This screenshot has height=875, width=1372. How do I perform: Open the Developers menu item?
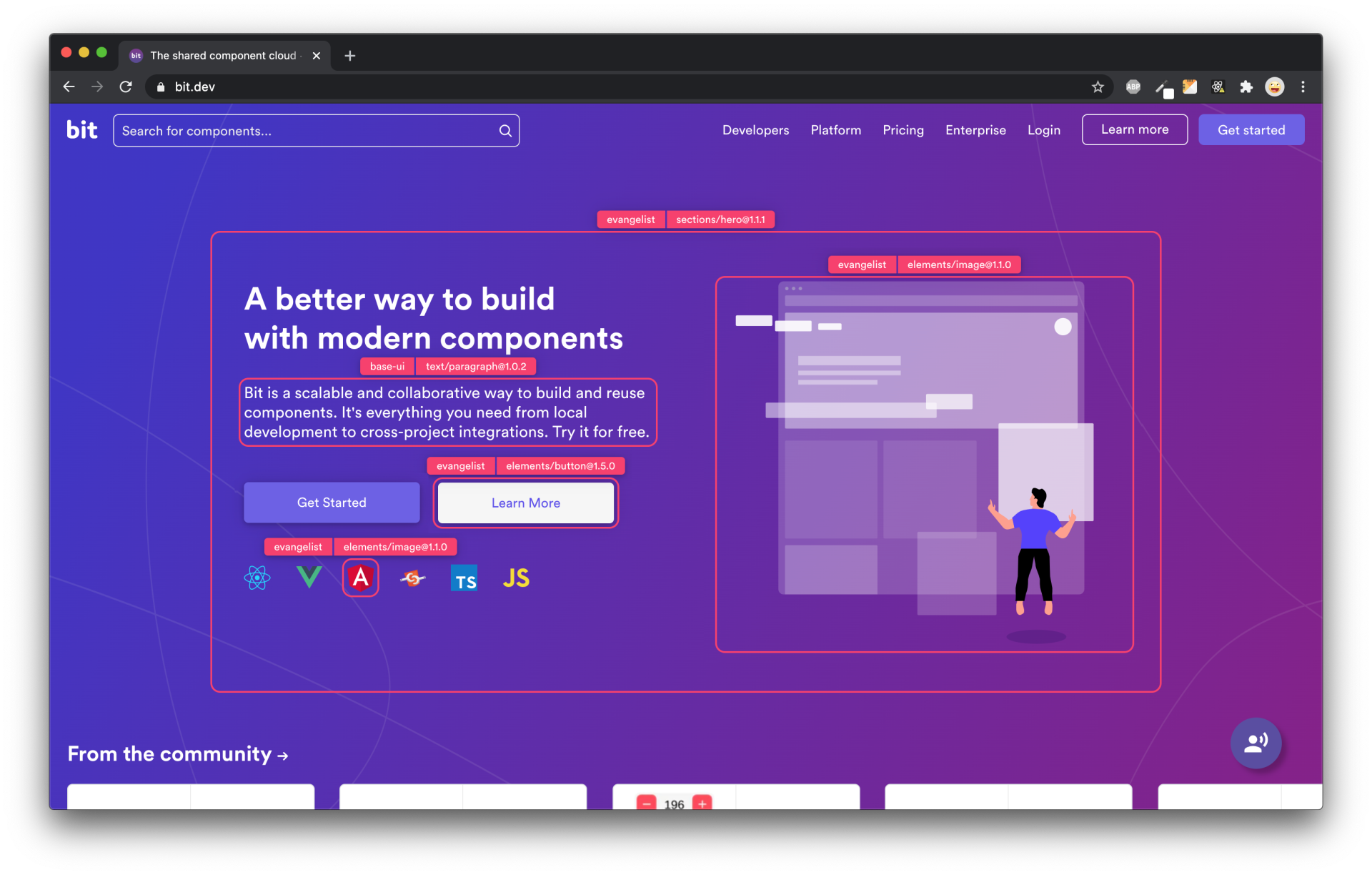755,129
